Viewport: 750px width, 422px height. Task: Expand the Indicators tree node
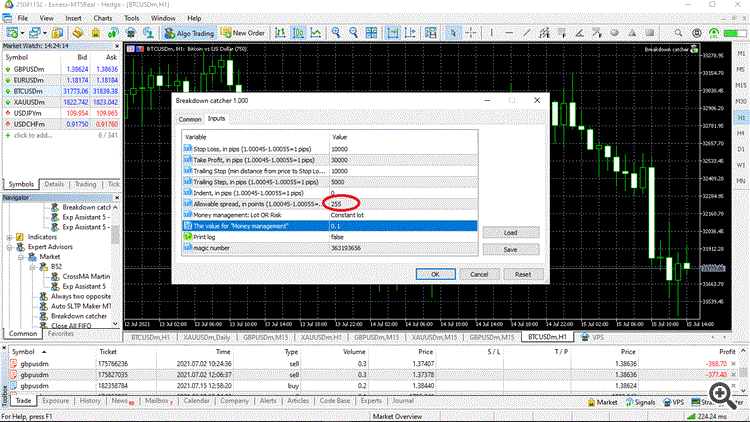click(x=10, y=237)
